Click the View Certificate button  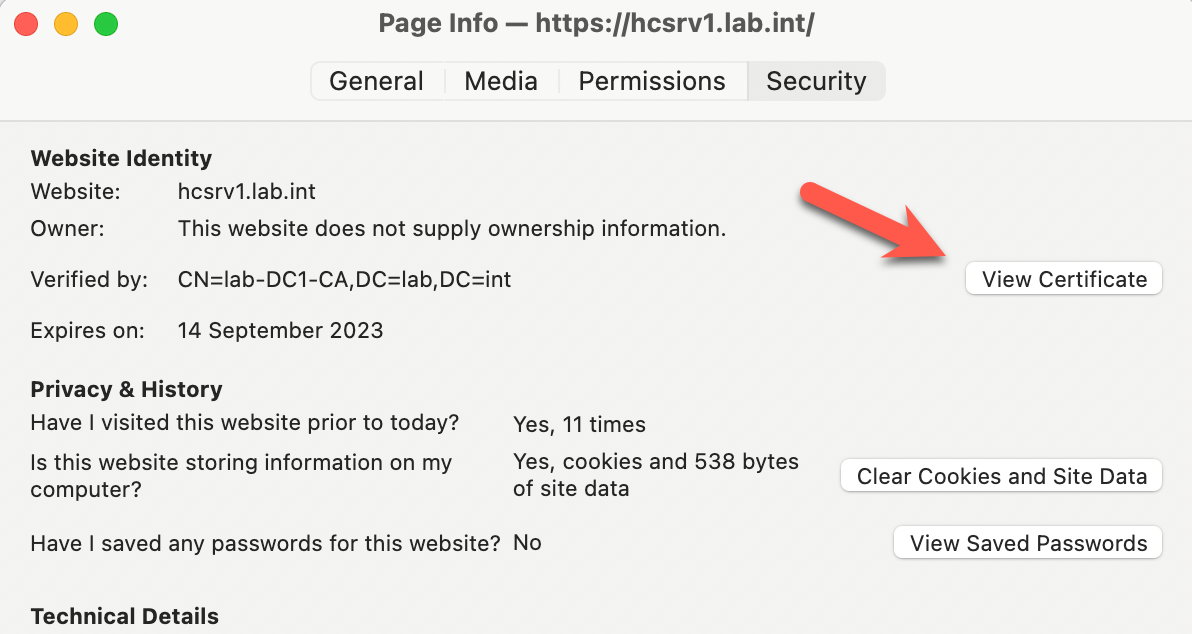coord(1064,279)
